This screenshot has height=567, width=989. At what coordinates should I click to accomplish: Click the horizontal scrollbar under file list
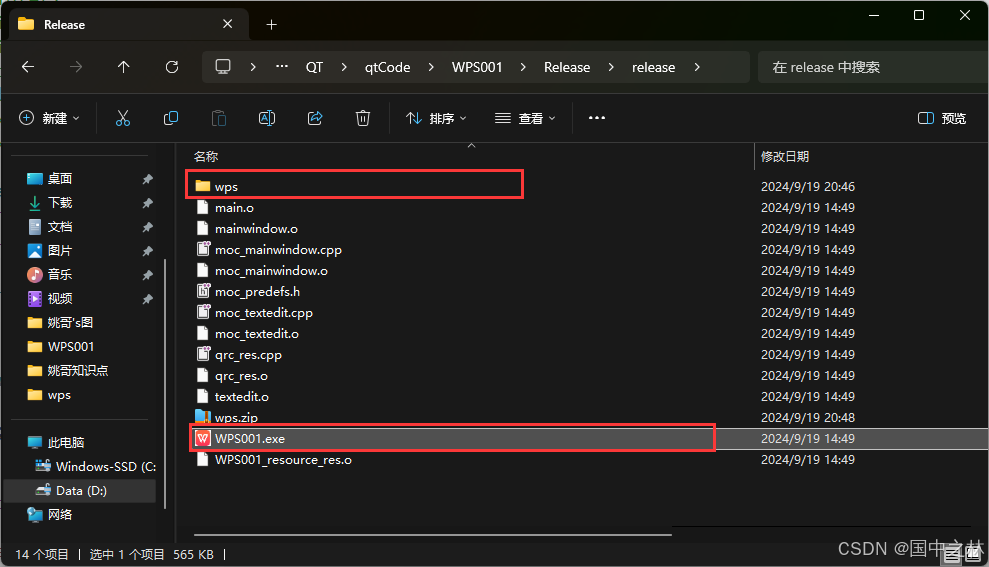[433, 535]
